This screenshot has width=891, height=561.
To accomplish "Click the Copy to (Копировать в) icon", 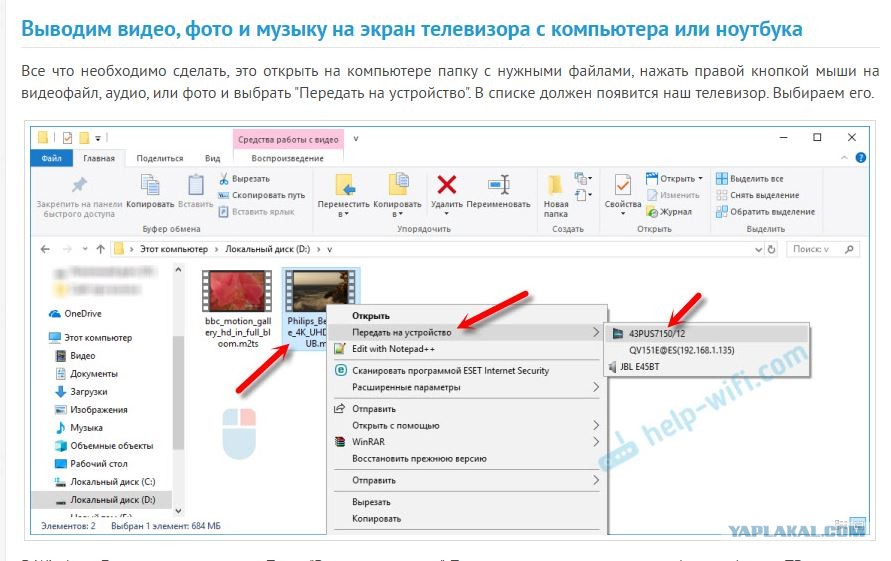I will tap(398, 185).
